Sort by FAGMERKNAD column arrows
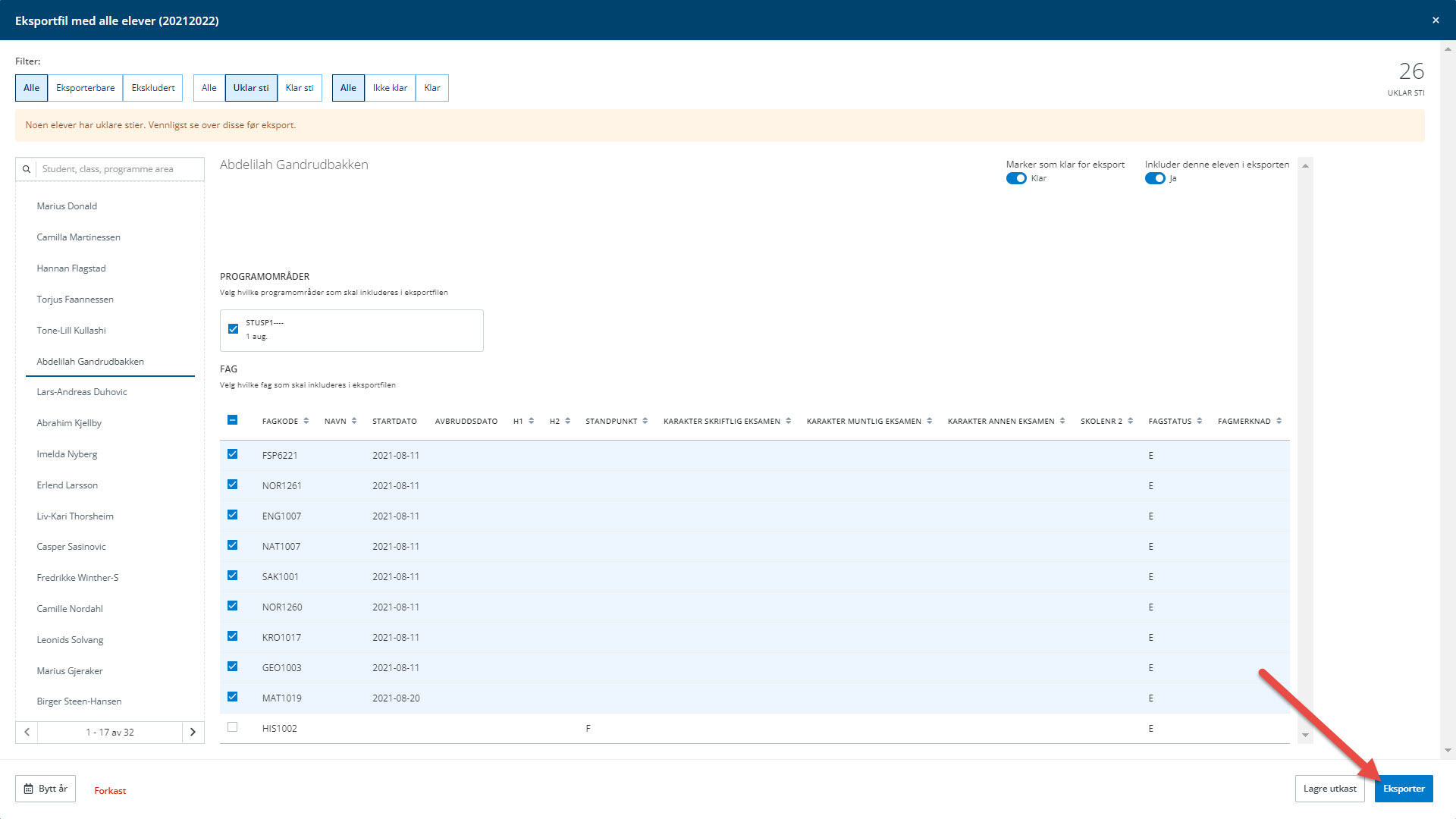Viewport: 1456px width, 819px height. click(x=1279, y=421)
